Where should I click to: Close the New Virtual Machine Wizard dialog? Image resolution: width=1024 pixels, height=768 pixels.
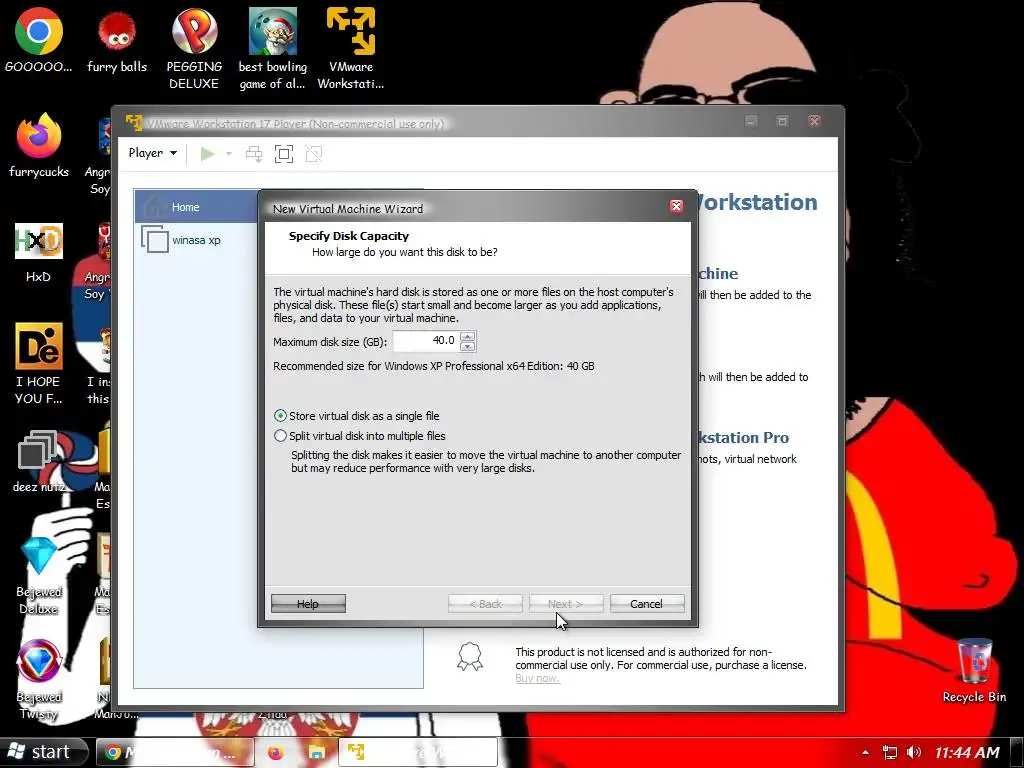point(676,206)
